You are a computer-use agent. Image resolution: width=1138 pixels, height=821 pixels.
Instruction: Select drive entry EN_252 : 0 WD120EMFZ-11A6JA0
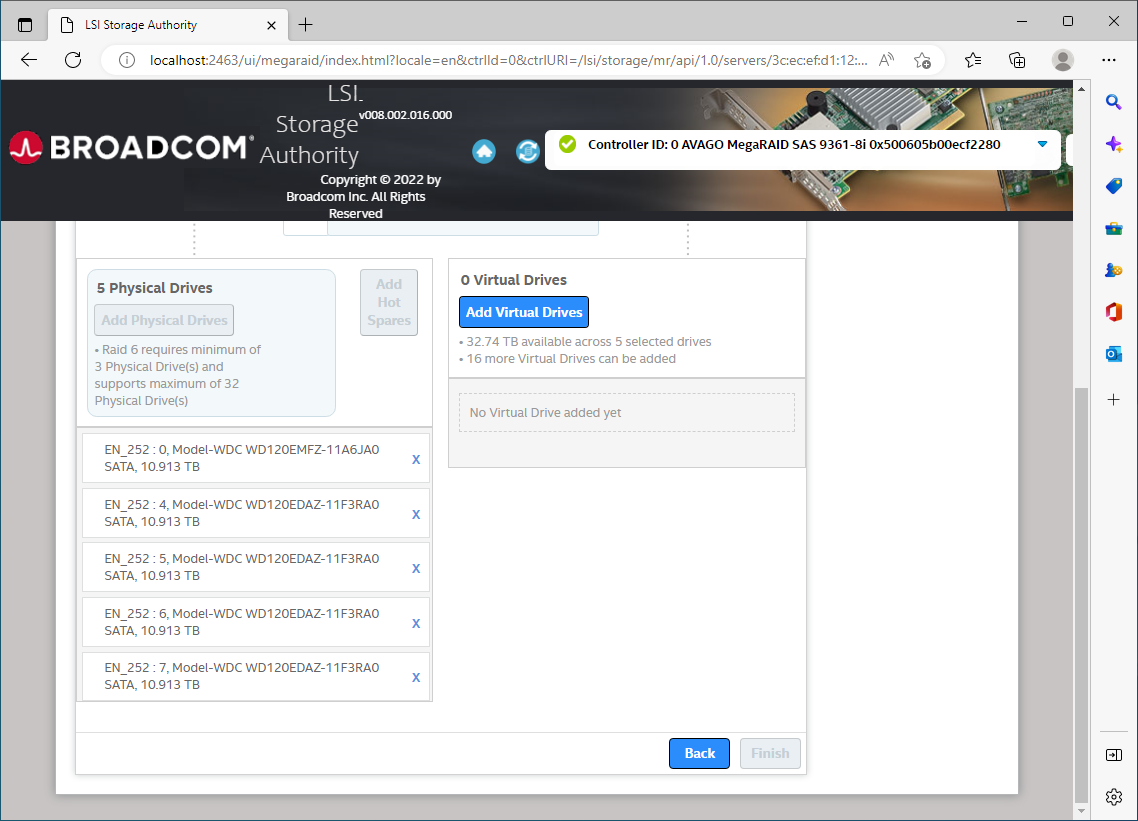255,458
